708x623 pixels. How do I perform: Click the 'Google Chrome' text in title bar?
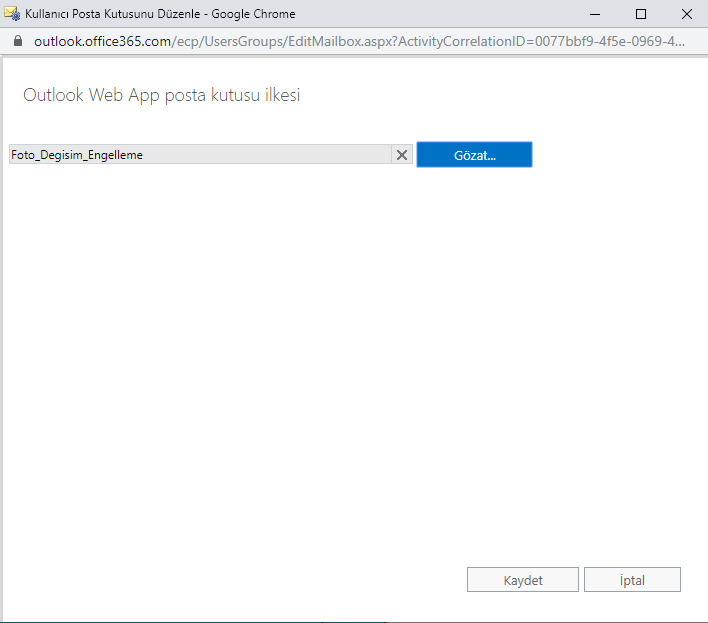[x=254, y=14]
